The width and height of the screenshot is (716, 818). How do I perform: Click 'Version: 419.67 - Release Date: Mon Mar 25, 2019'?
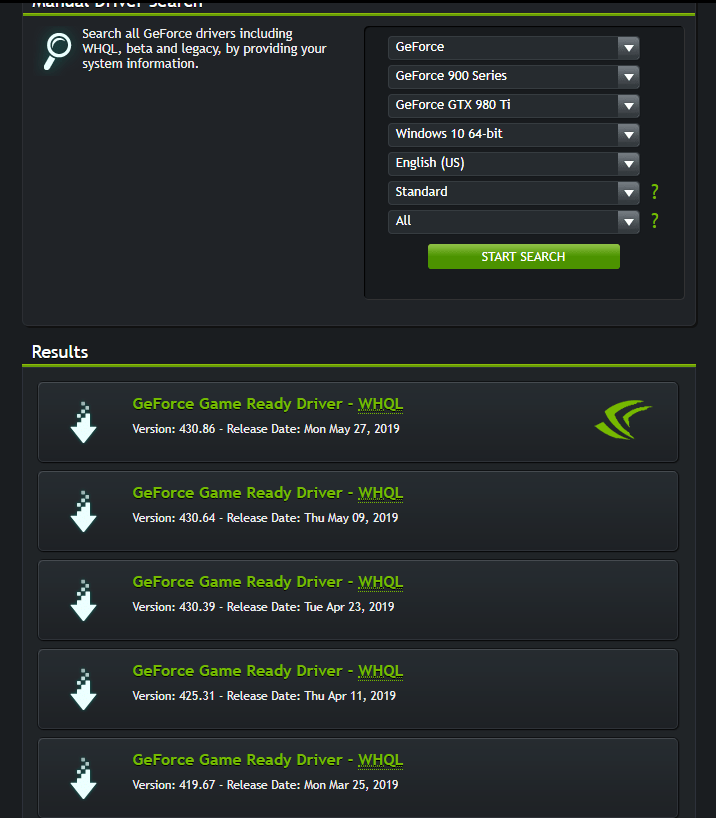coord(265,785)
